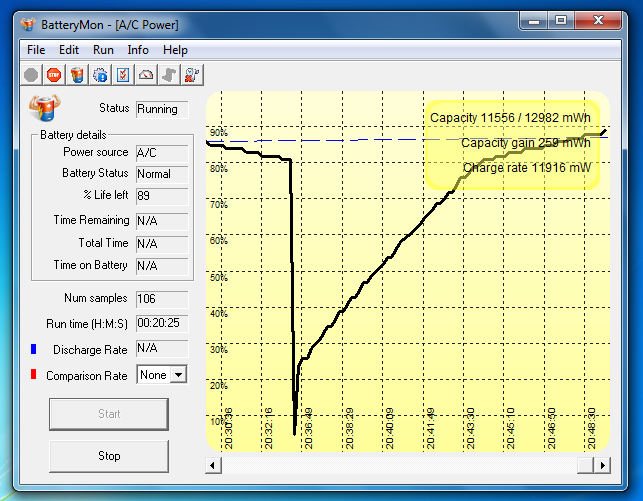The image size is (643, 501).
Task: Click the disabled Start button
Action: point(109,414)
